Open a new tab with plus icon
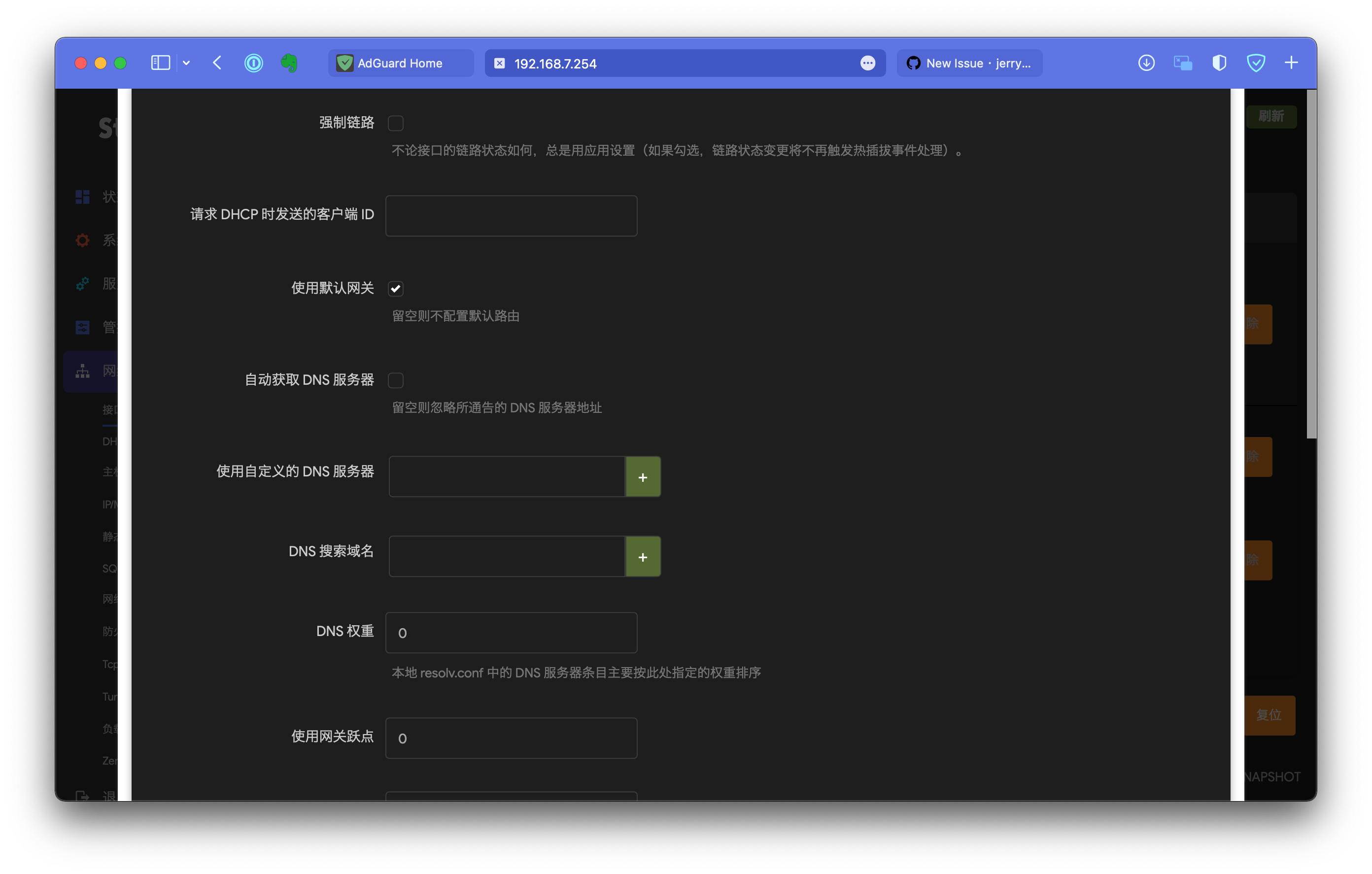1372x874 pixels. 1292,63
